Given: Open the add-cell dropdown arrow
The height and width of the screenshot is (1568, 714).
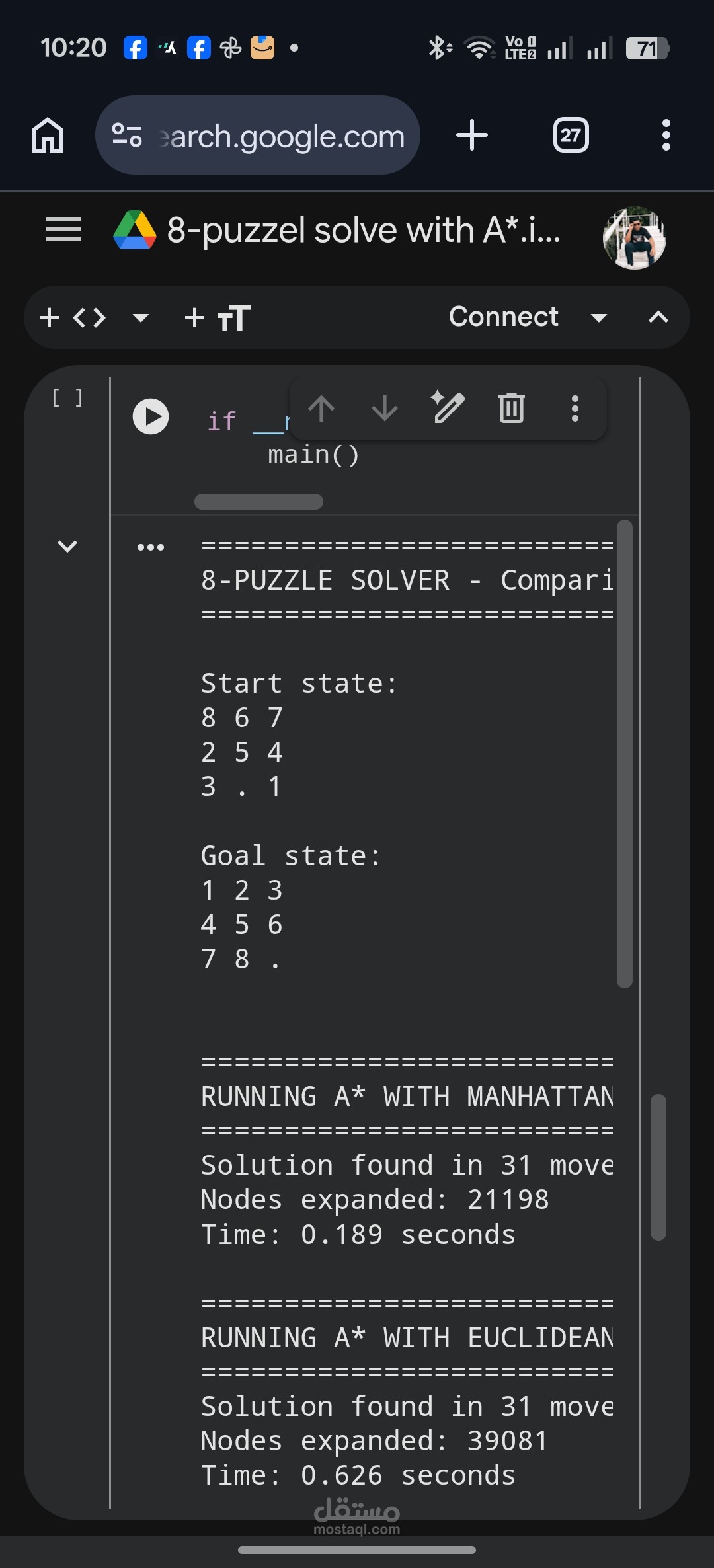Looking at the screenshot, I should pyautogui.click(x=140, y=319).
